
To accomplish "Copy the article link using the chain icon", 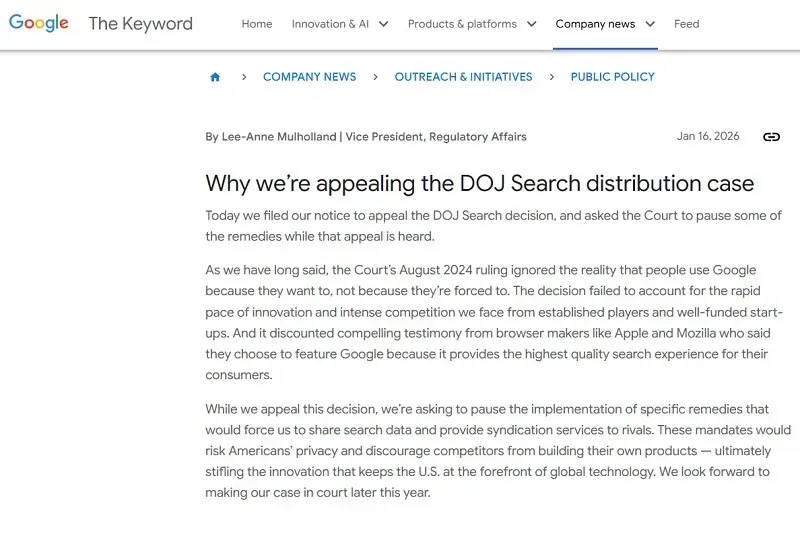I will click(771, 137).
